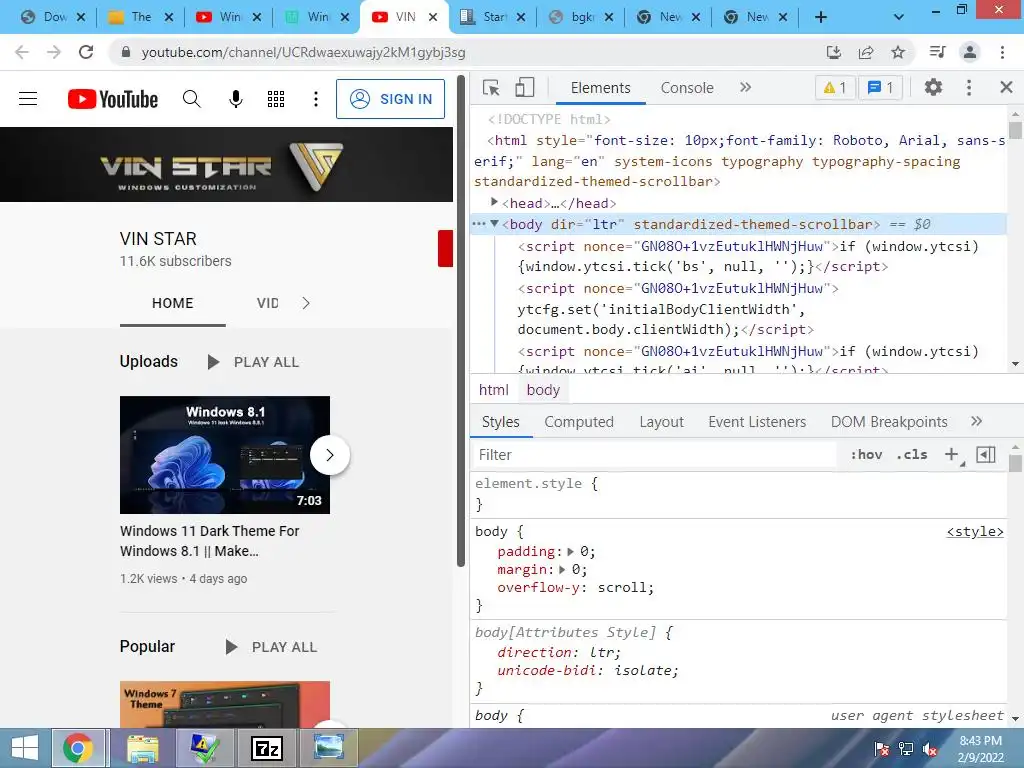The width and height of the screenshot is (1024, 768).
Task: Start voice search with the microphone icon
Action: pyautogui.click(x=236, y=99)
